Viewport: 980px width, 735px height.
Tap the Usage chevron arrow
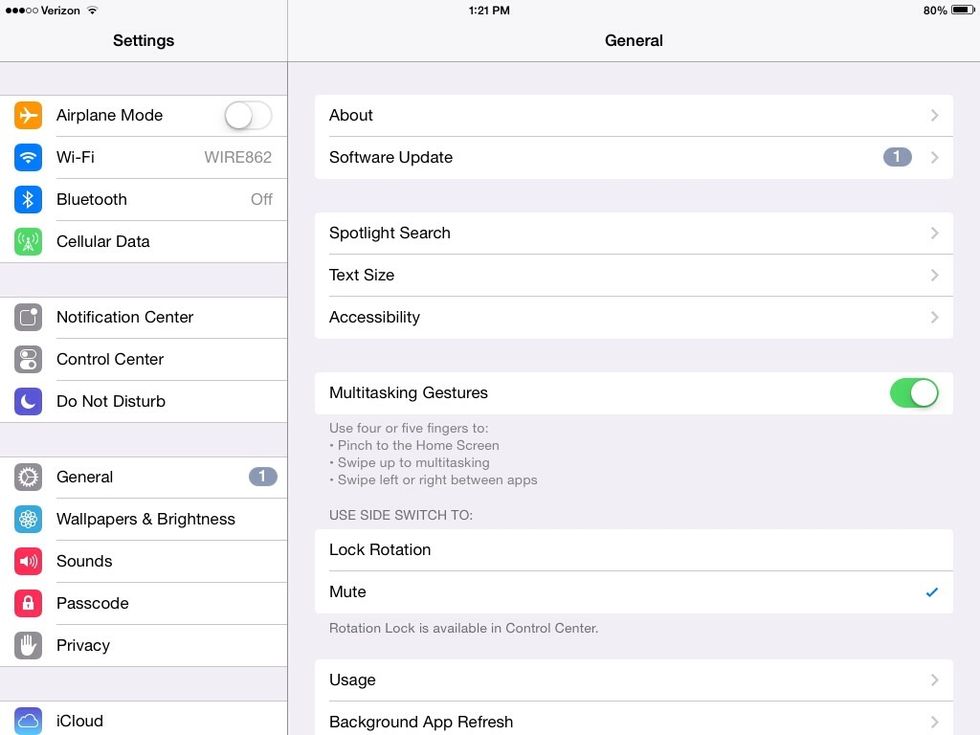pos(934,680)
